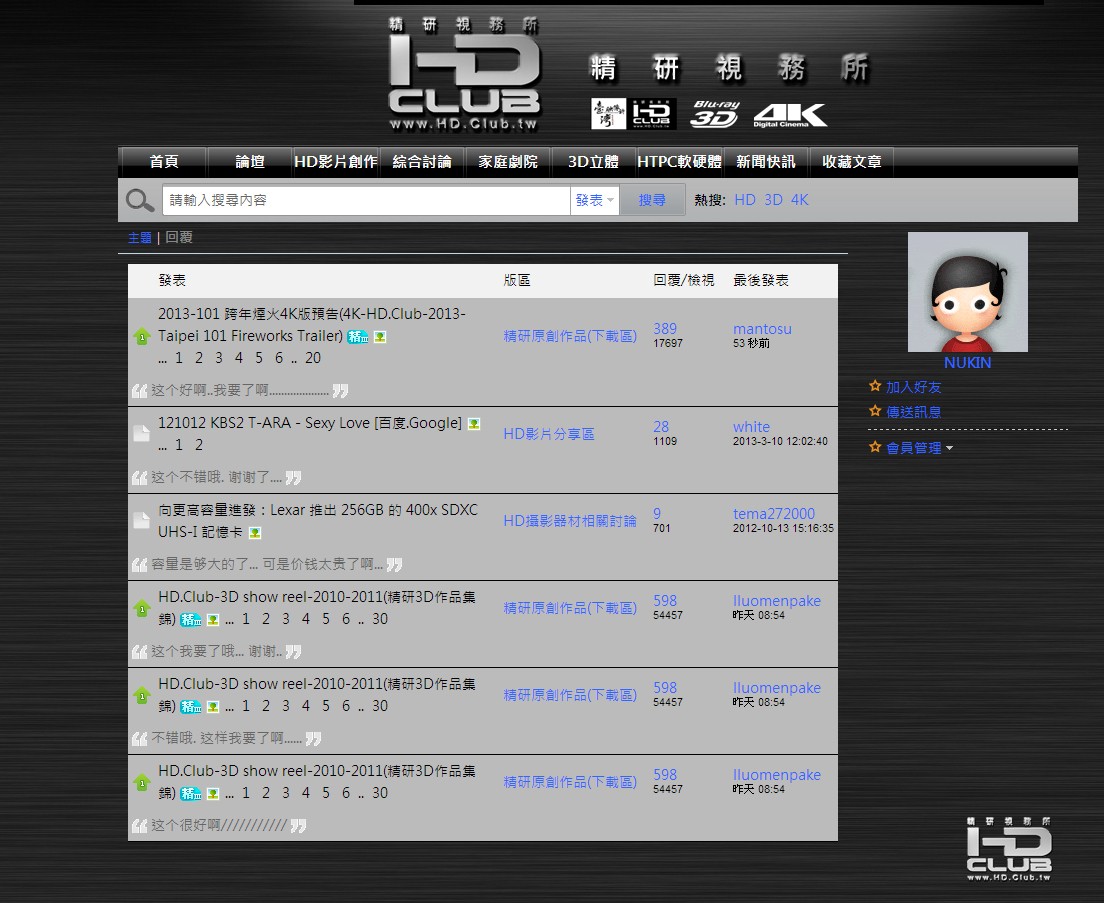Click page icon beside Lexar 256GB thread

(x=142, y=521)
